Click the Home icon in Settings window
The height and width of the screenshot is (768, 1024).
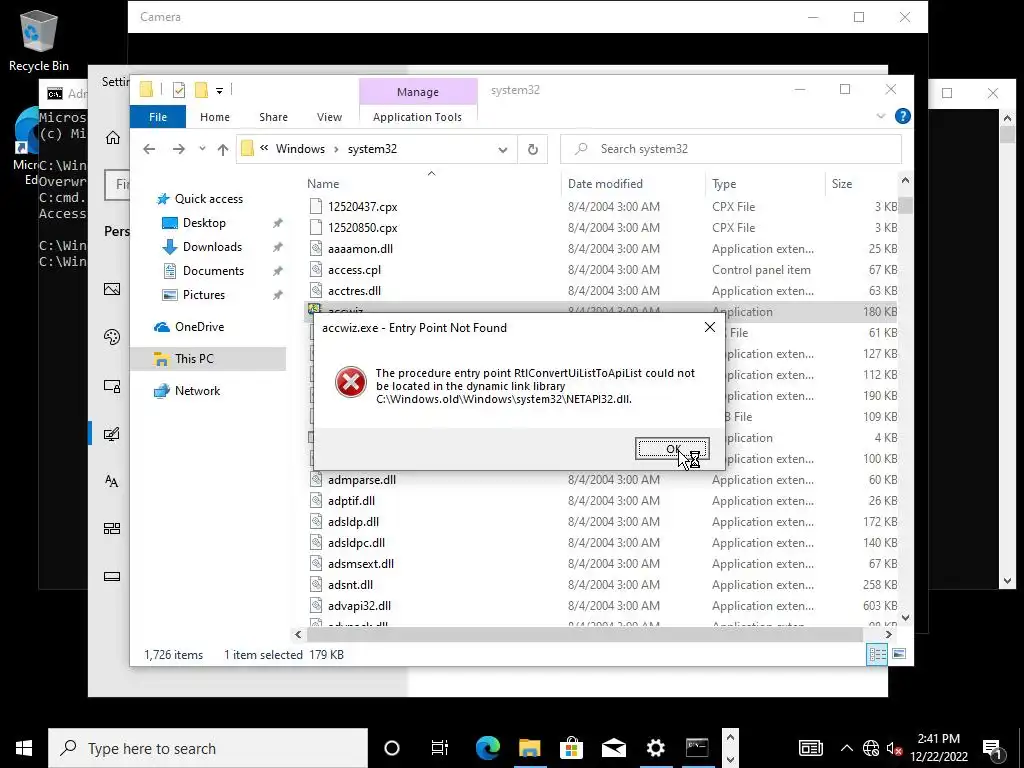pyautogui.click(x=112, y=138)
